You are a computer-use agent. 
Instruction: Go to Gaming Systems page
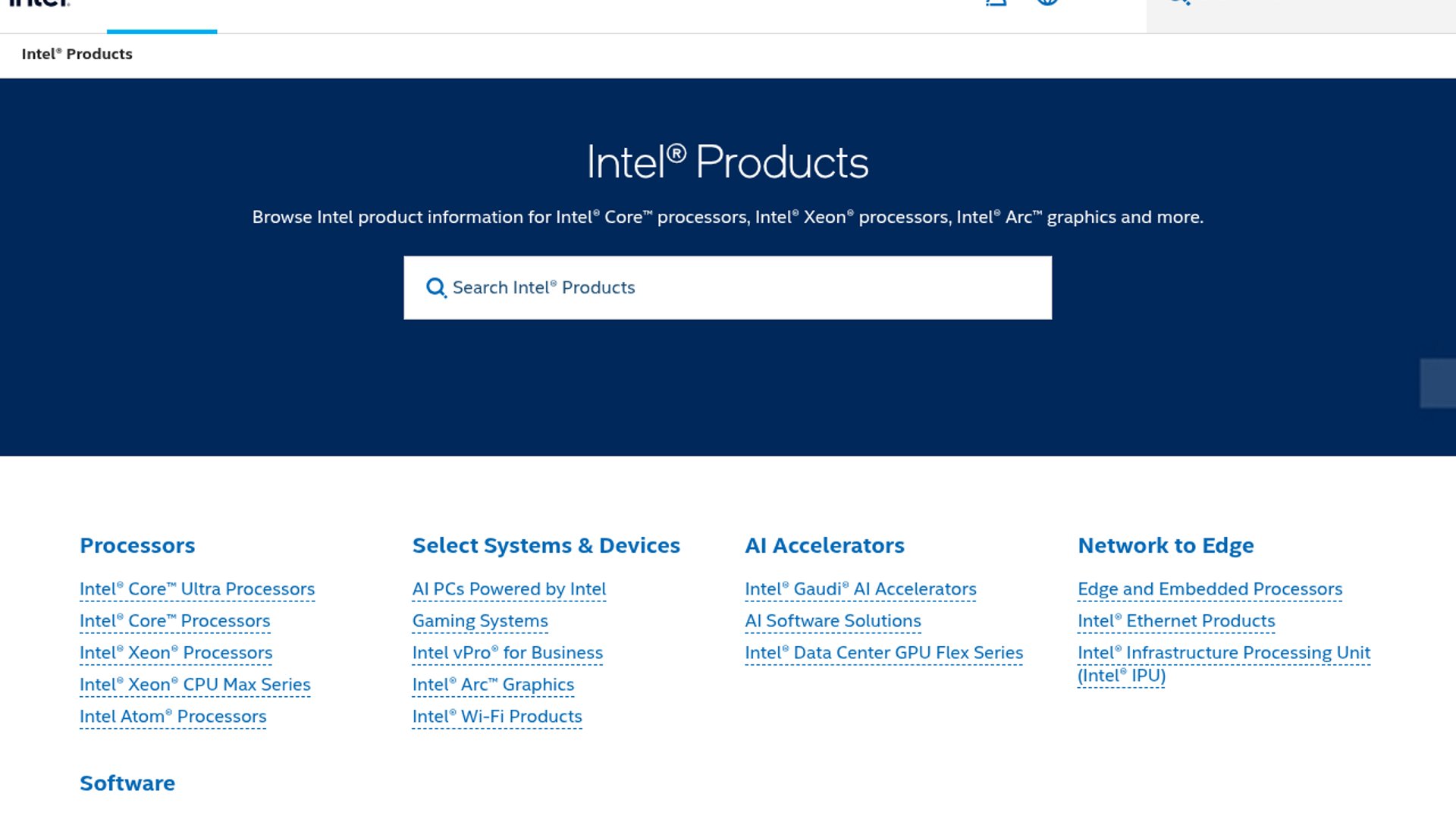[x=480, y=621]
